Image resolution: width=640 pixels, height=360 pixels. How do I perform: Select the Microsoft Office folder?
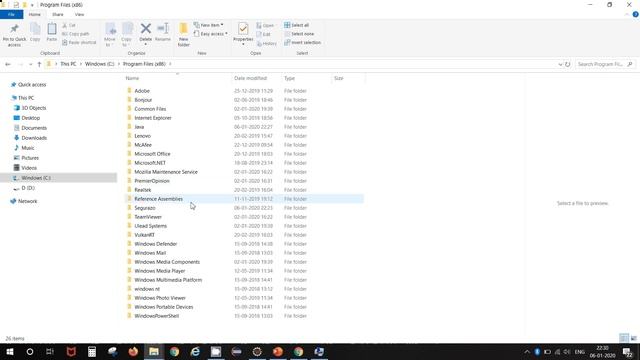[x=152, y=154]
